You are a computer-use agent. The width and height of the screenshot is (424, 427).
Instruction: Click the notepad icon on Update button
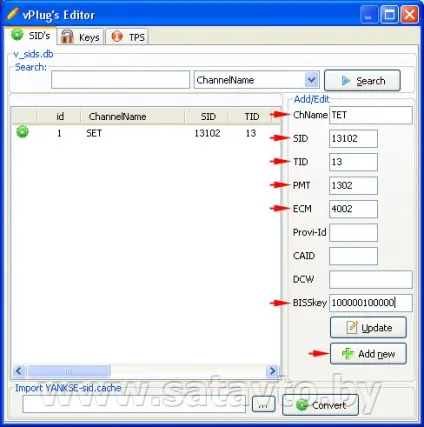(x=352, y=327)
